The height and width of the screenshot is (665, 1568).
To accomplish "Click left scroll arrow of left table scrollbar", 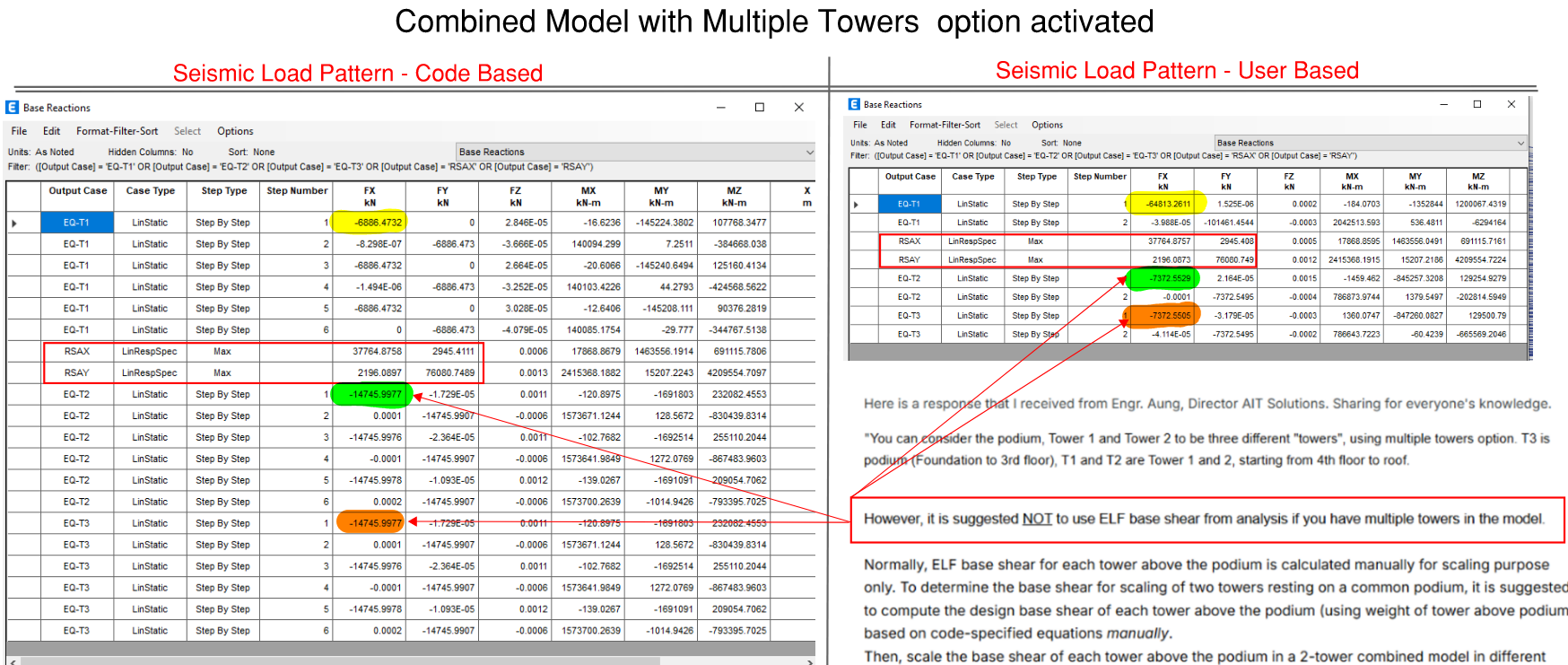I will pyautogui.click(x=13, y=661).
